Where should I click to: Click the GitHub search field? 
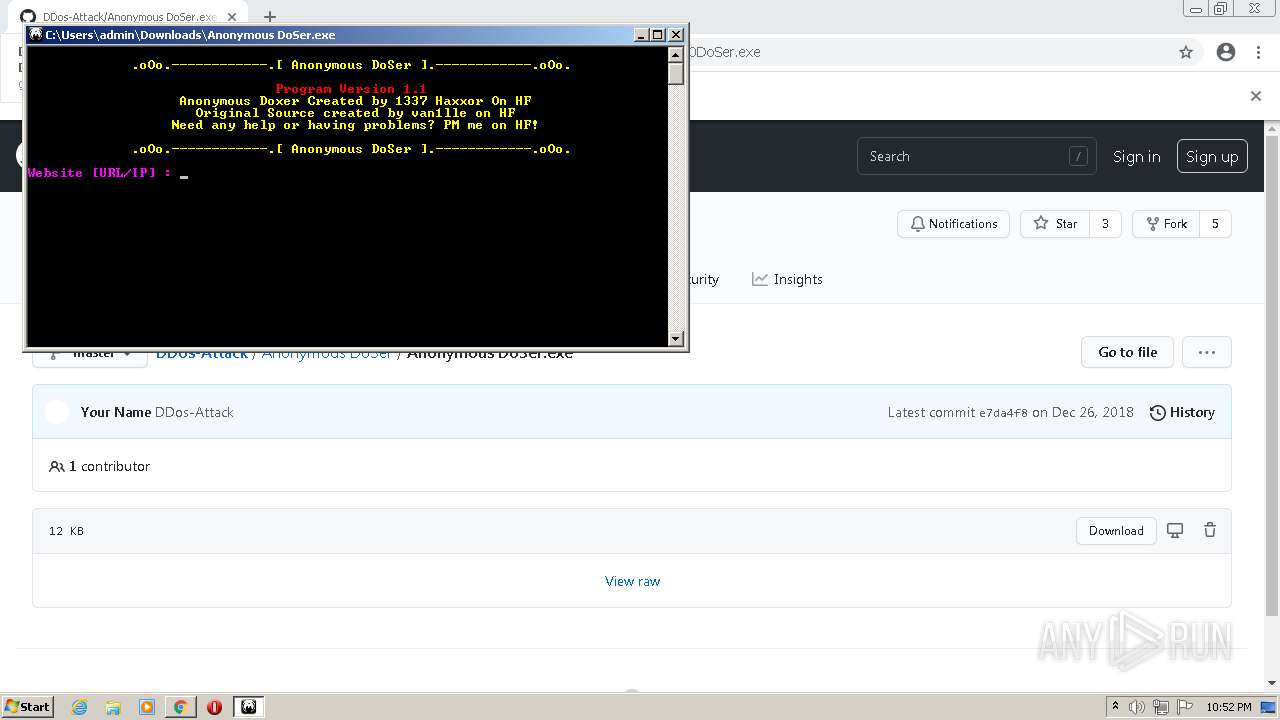tap(976, 156)
